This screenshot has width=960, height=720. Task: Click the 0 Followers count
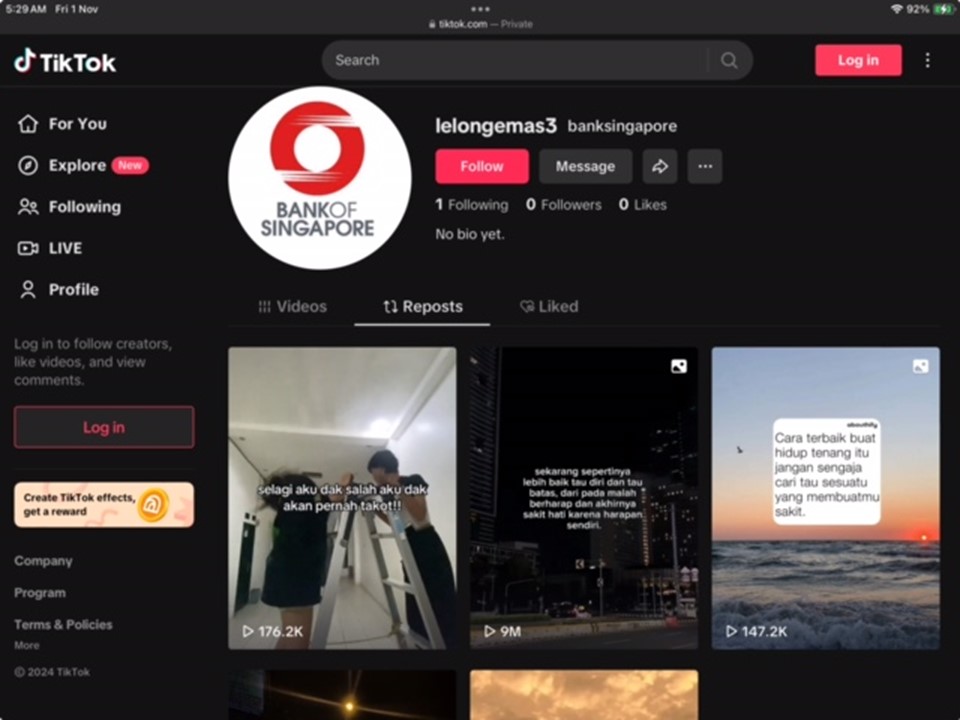click(x=563, y=204)
